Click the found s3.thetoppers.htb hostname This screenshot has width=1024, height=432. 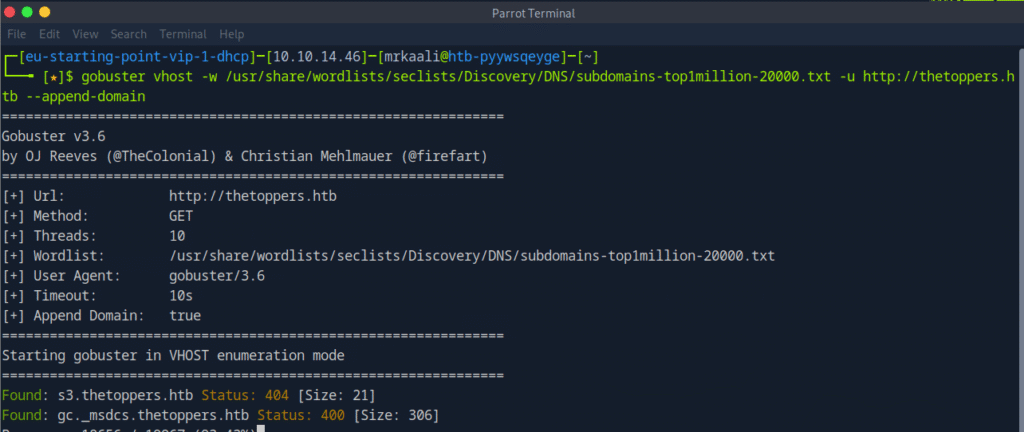[126, 395]
